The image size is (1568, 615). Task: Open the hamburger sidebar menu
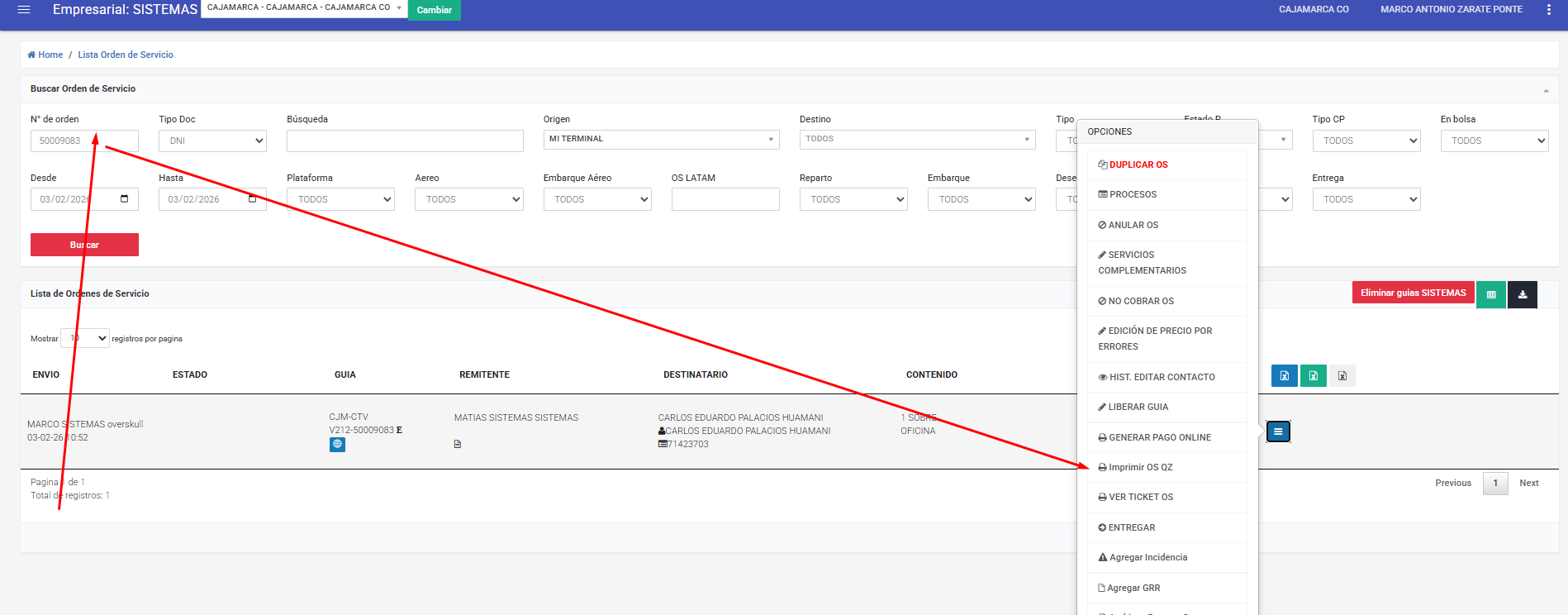point(24,10)
